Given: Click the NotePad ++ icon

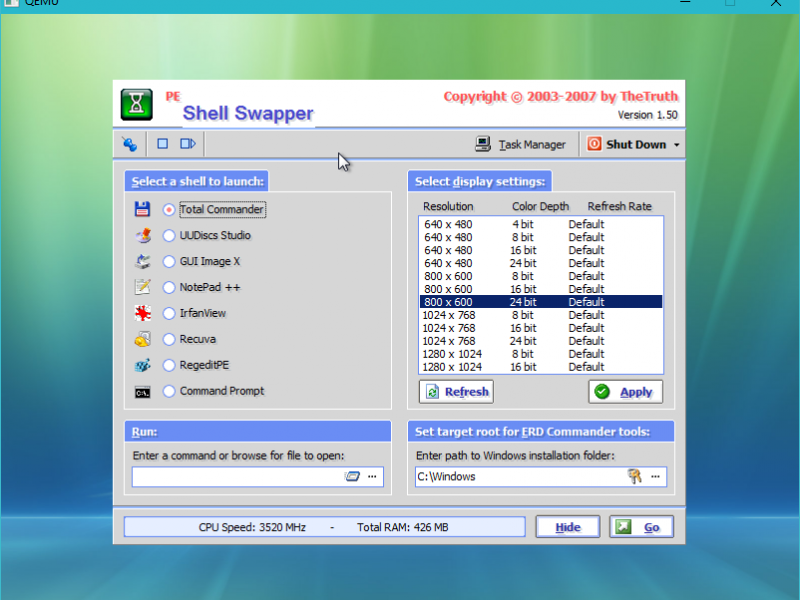Looking at the screenshot, I should [142, 287].
